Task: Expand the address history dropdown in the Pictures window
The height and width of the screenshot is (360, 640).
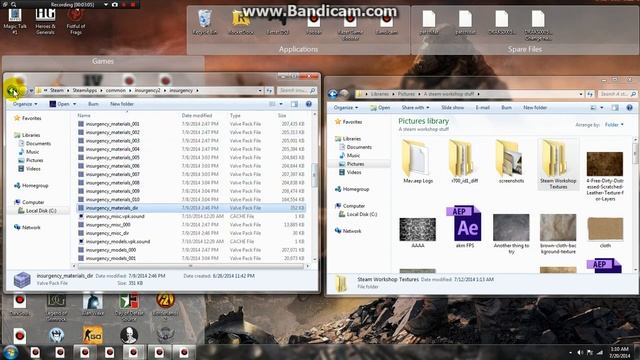Action: 581,94
